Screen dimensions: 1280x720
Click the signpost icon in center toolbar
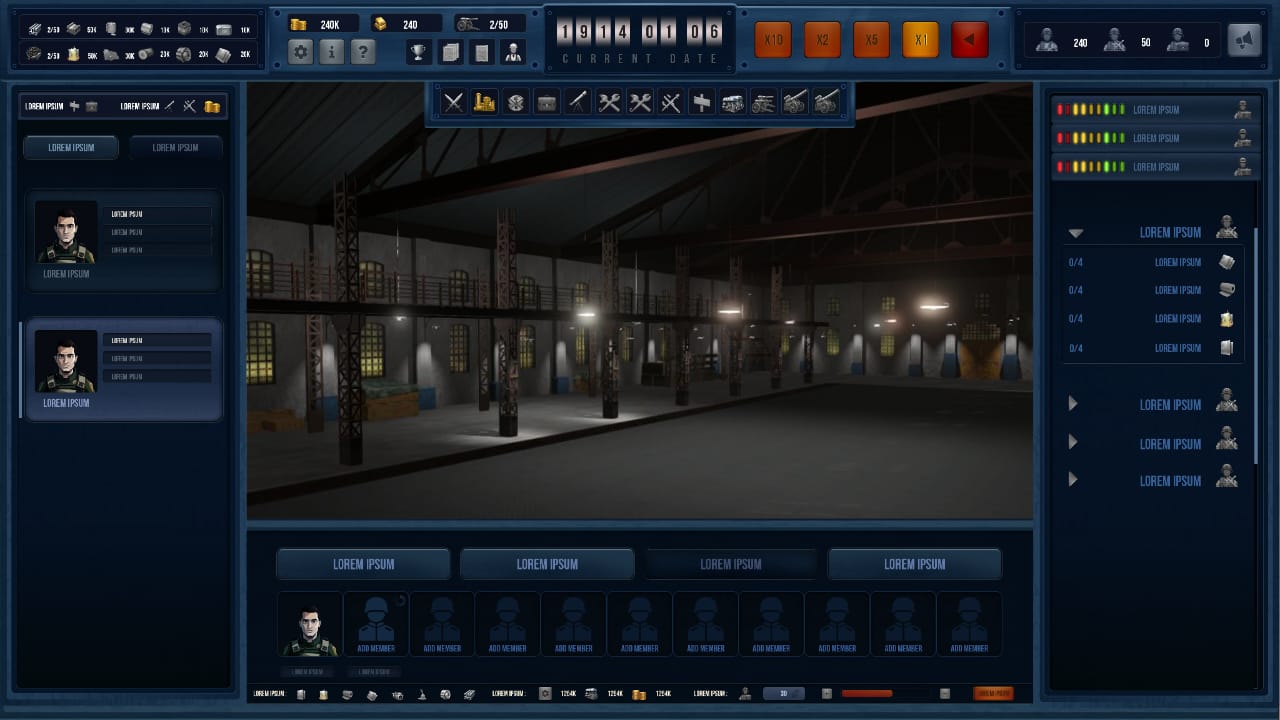click(702, 102)
